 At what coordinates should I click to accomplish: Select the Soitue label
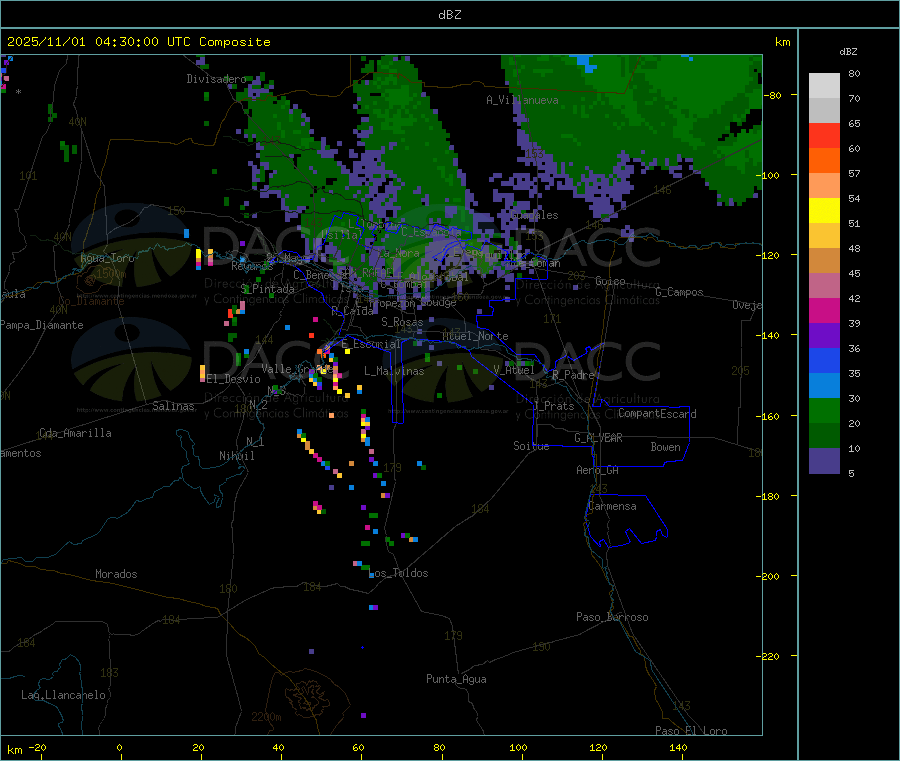click(x=531, y=446)
